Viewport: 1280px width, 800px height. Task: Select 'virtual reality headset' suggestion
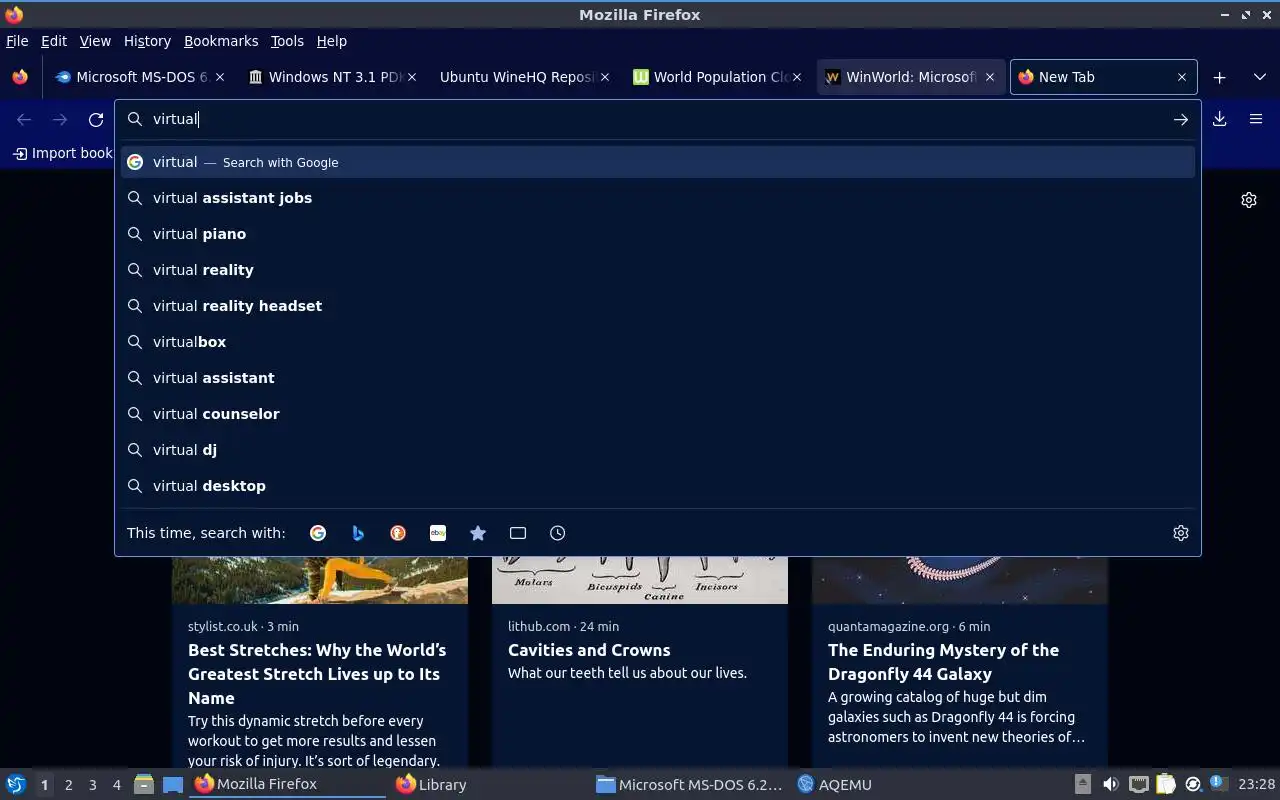[x=658, y=306]
